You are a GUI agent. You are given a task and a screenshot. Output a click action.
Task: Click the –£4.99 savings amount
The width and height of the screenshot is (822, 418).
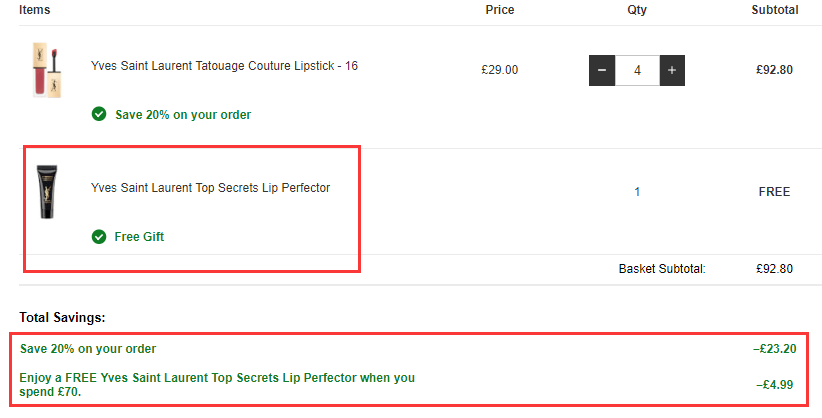(x=777, y=384)
